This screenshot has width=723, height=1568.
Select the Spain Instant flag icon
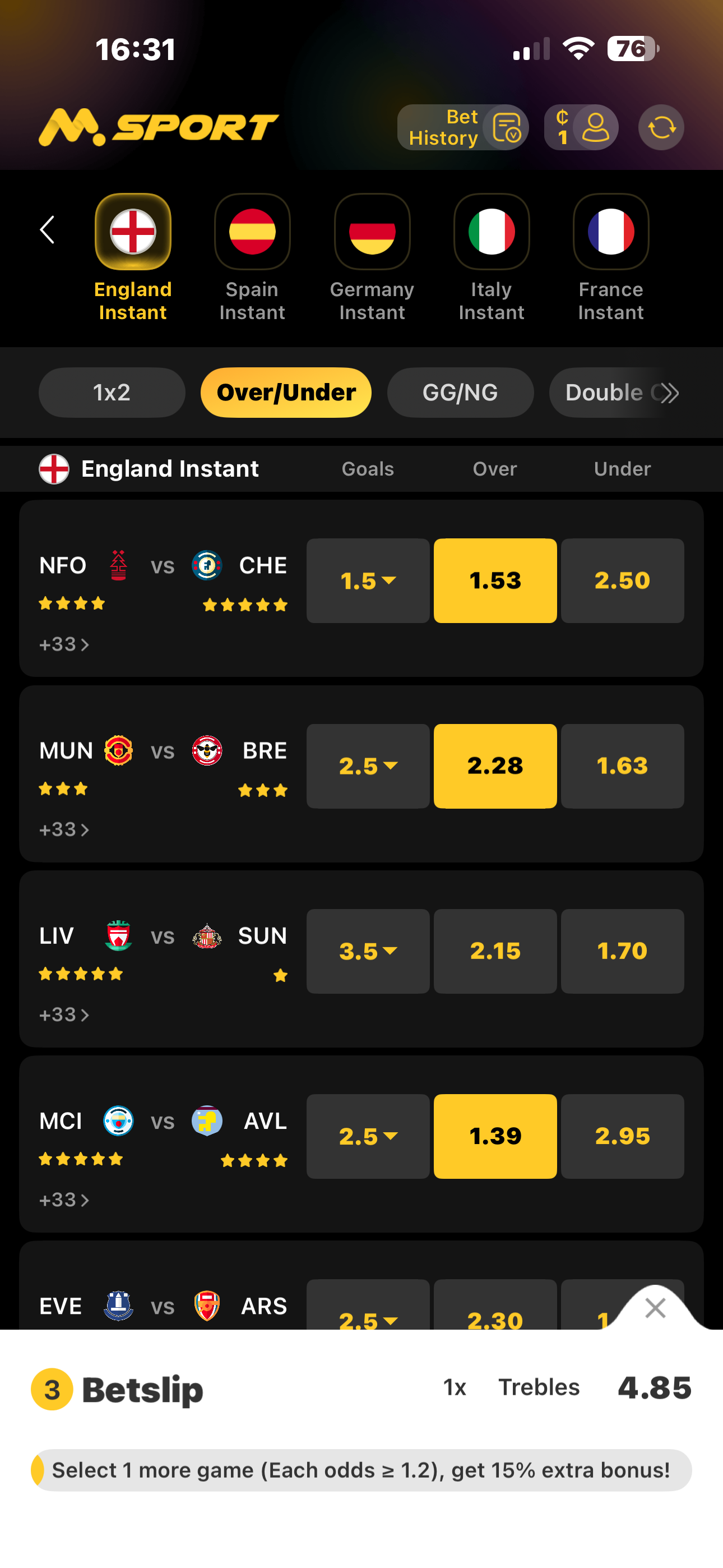(252, 232)
